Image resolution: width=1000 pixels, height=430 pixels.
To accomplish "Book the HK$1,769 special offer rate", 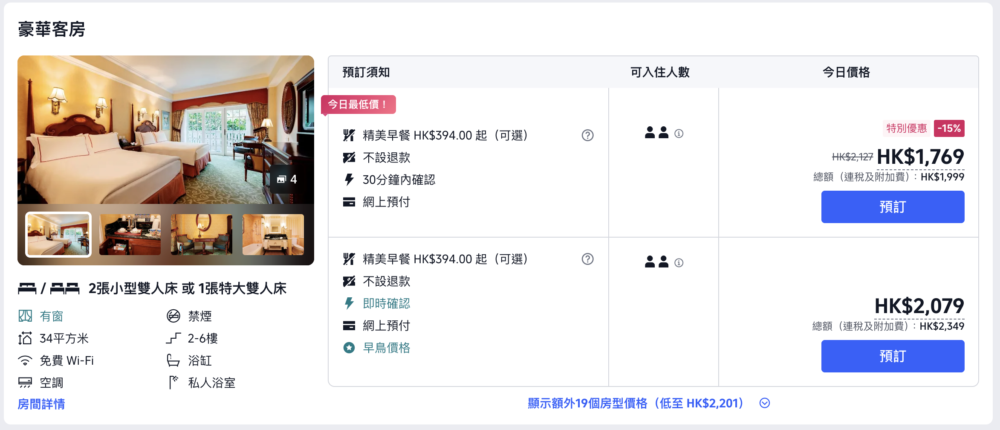I will 892,207.
